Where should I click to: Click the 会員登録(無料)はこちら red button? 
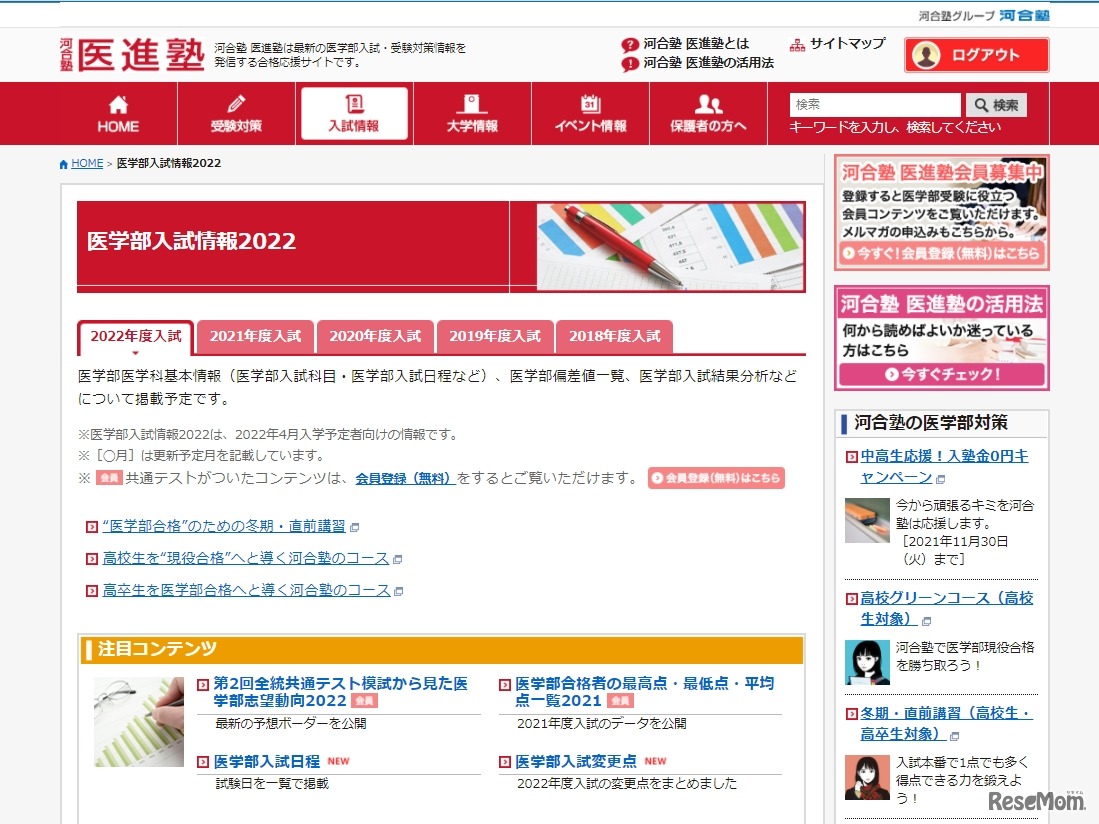717,478
